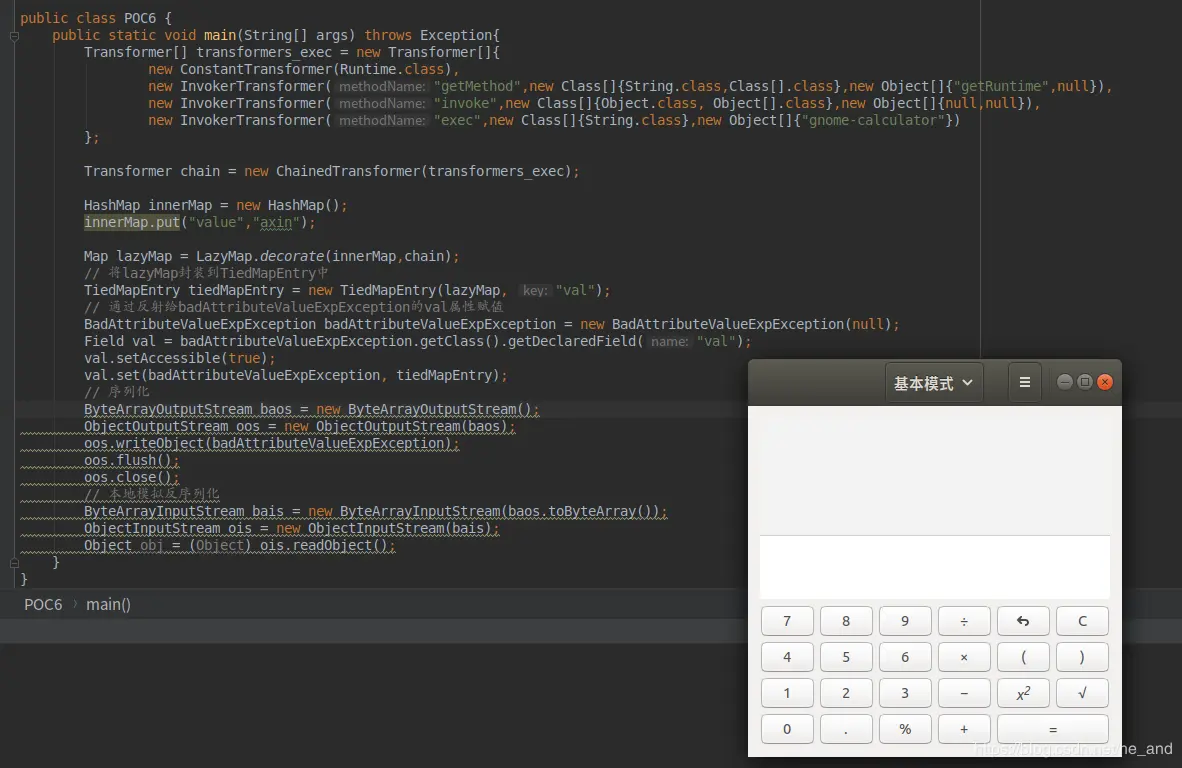Click calculator close parenthesis button
The width and height of the screenshot is (1182, 768).
pos(1082,657)
